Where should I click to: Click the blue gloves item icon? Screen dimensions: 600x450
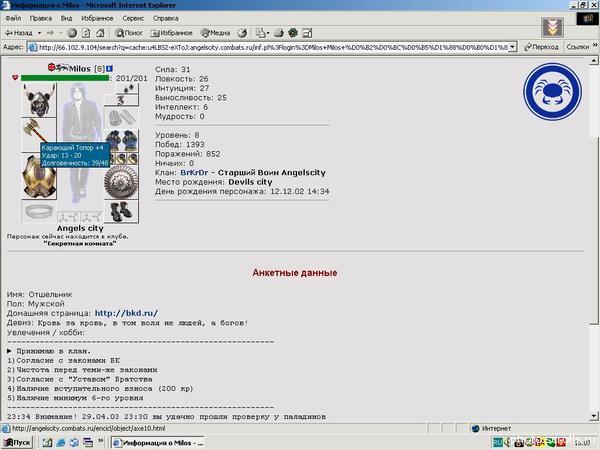coord(121,140)
